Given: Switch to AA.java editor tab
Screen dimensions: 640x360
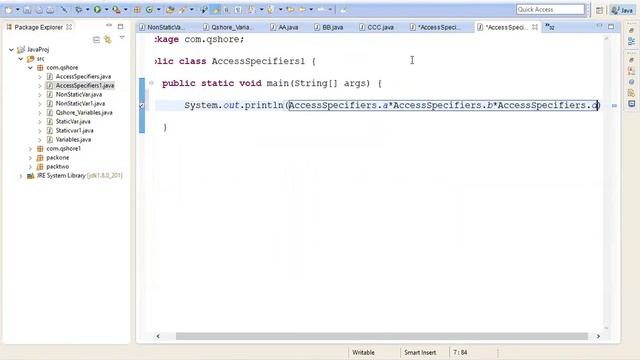Looking at the screenshot, I should tap(284, 27).
